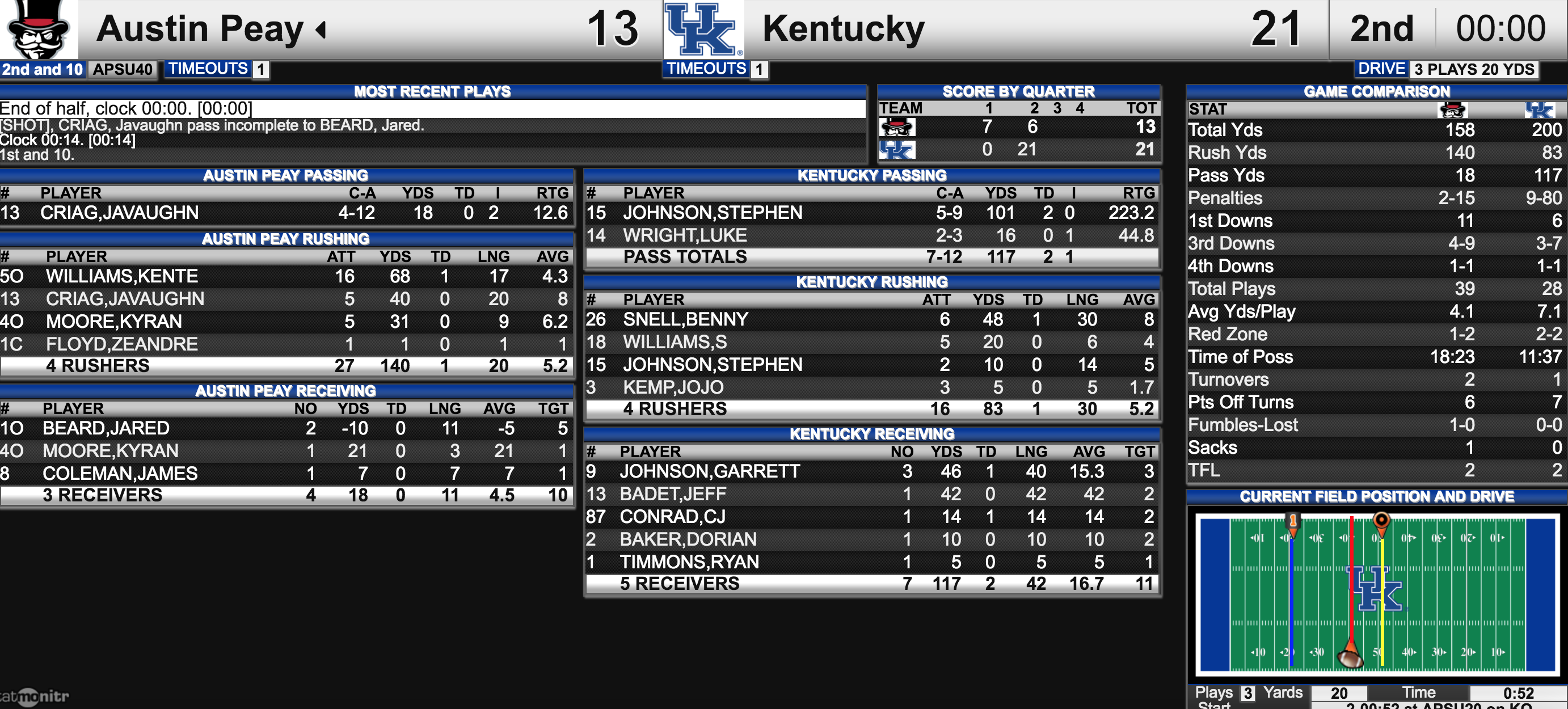Select WILLIAMS,KENTE row in Austin Peay Rushing

coord(286,276)
